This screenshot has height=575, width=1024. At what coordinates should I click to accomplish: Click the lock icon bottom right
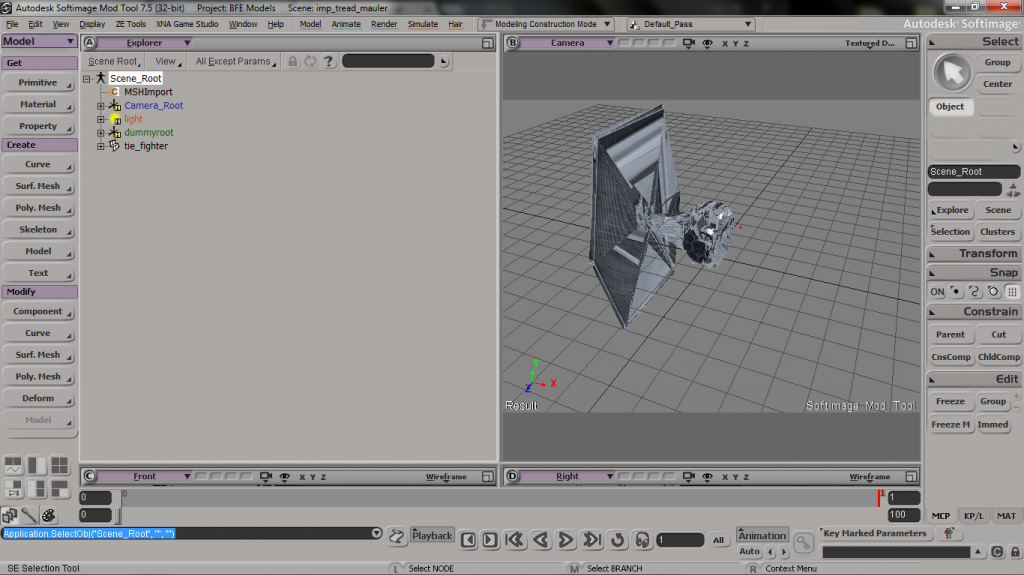pyautogui.click(x=1015, y=552)
